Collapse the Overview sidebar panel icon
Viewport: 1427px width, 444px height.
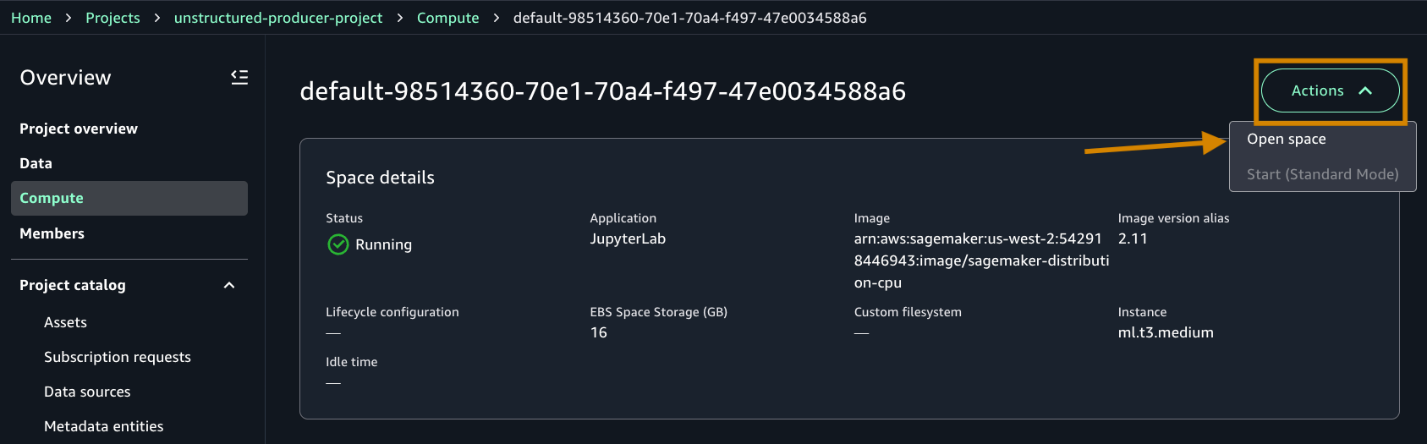[239, 78]
